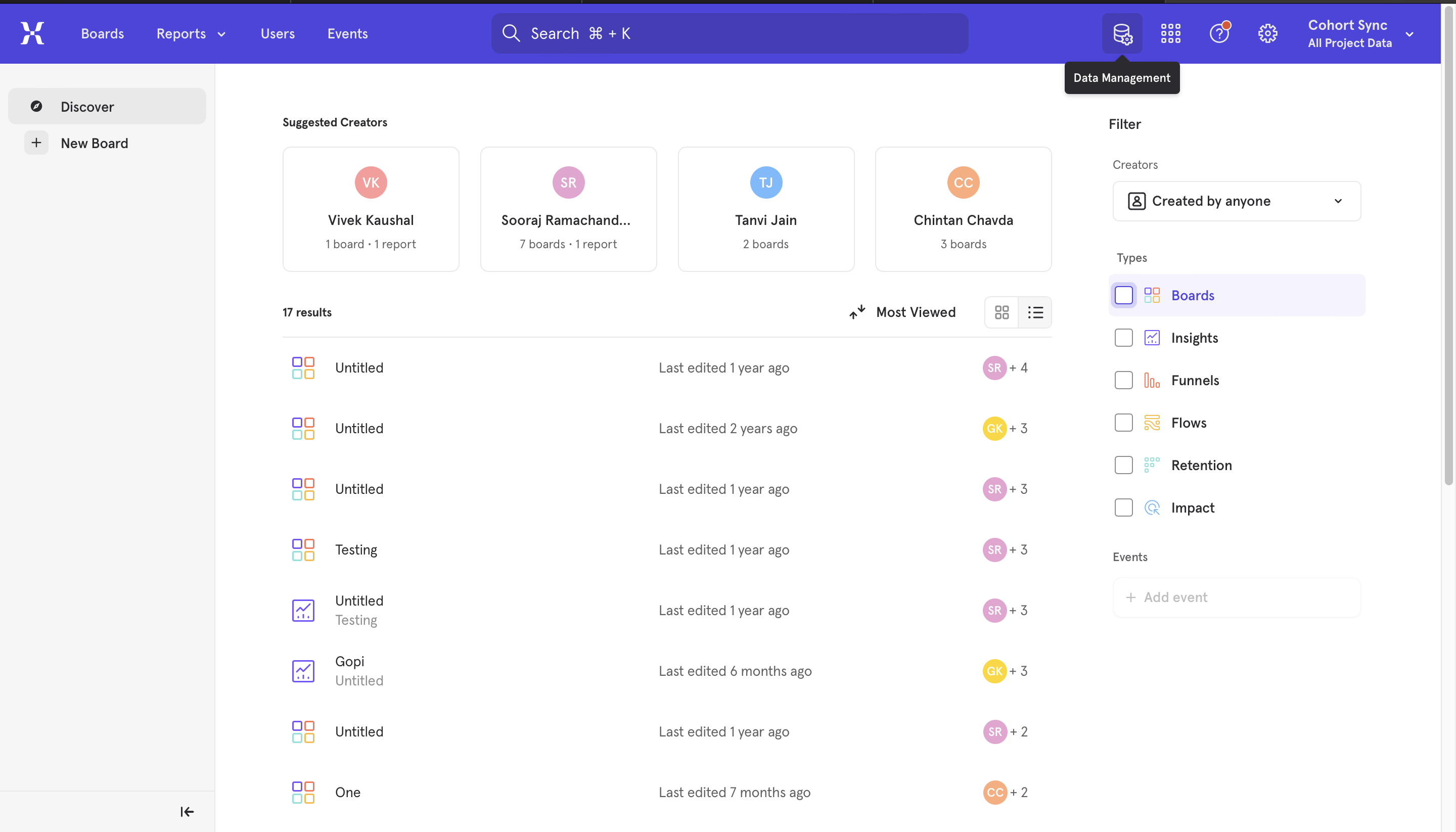Click New Board in sidebar
1456x832 pixels.
point(94,143)
